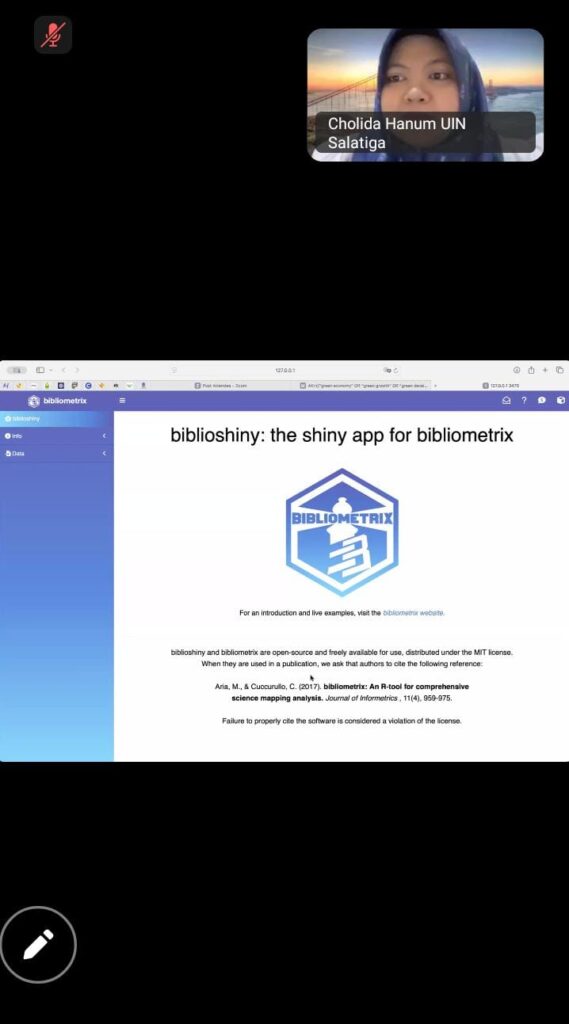Image resolution: width=569 pixels, height=1024 pixels.
Task: Switch to the green economy search tab
Action: [x=365, y=385]
